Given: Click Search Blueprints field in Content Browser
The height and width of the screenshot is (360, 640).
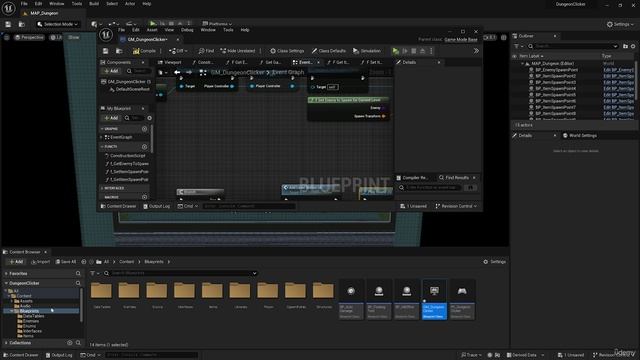Looking at the screenshot, I should pyautogui.click(x=180, y=273).
